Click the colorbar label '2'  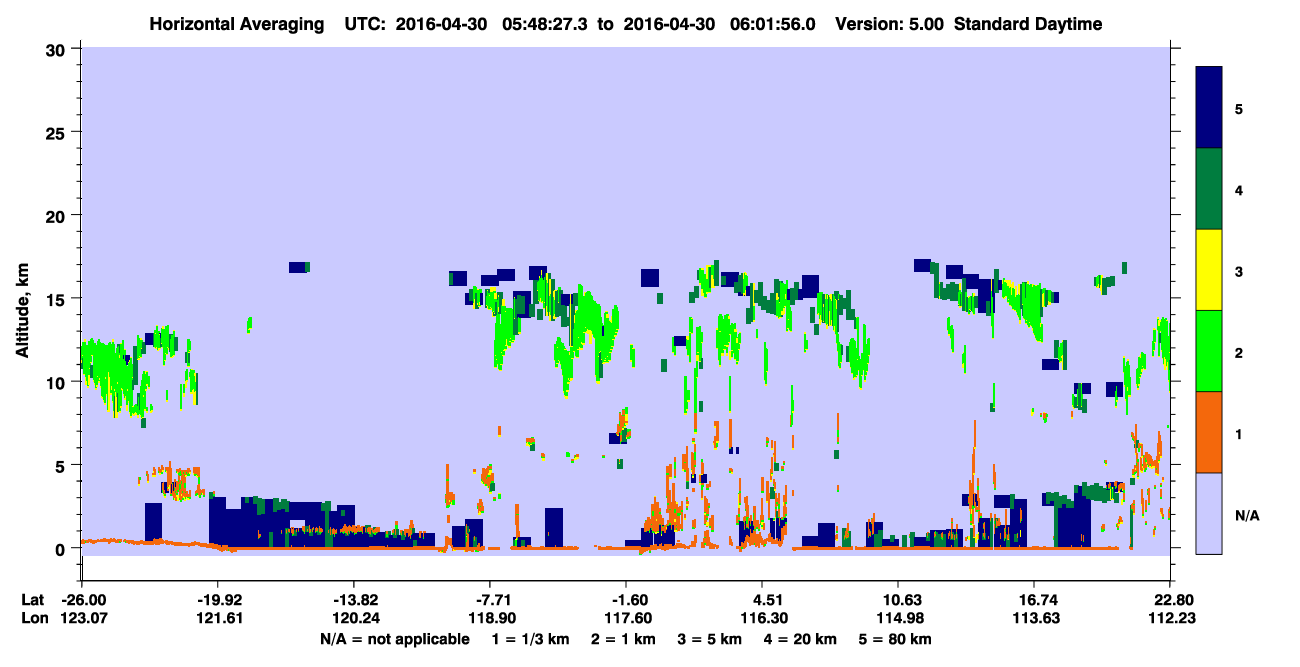pyautogui.click(x=1238, y=352)
